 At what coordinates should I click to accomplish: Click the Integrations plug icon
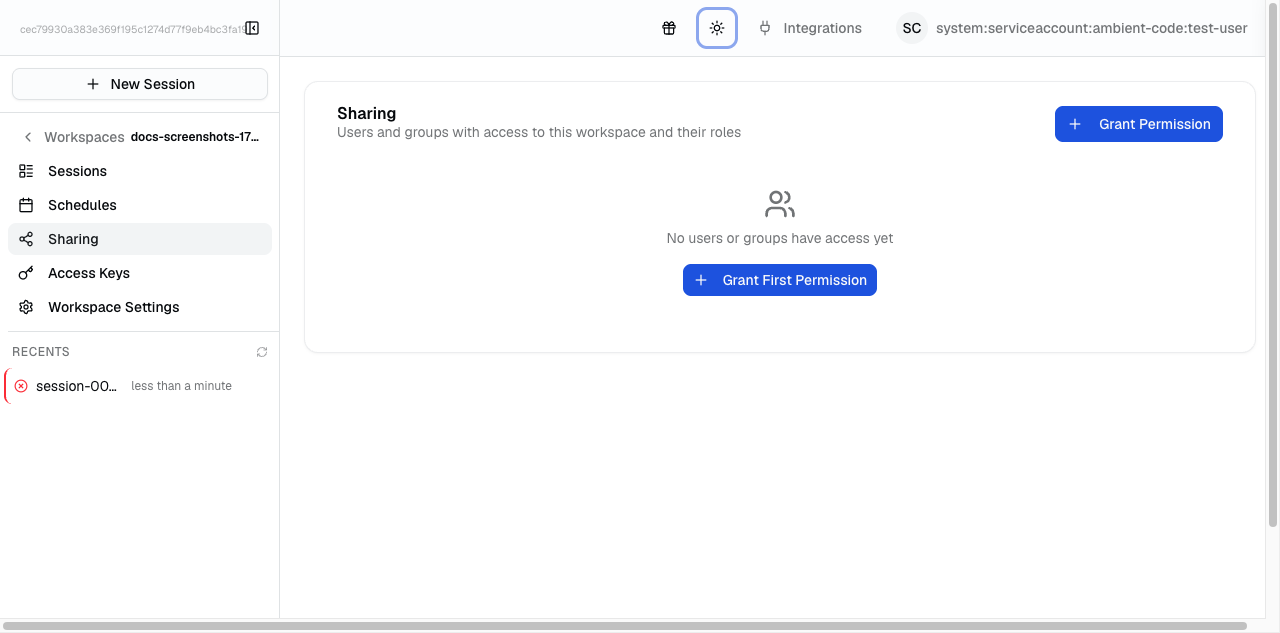point(765,28)
